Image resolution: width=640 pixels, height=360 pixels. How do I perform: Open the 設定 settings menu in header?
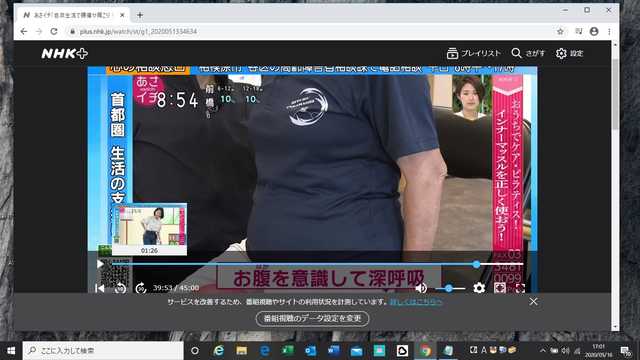(x=569, y=53)
